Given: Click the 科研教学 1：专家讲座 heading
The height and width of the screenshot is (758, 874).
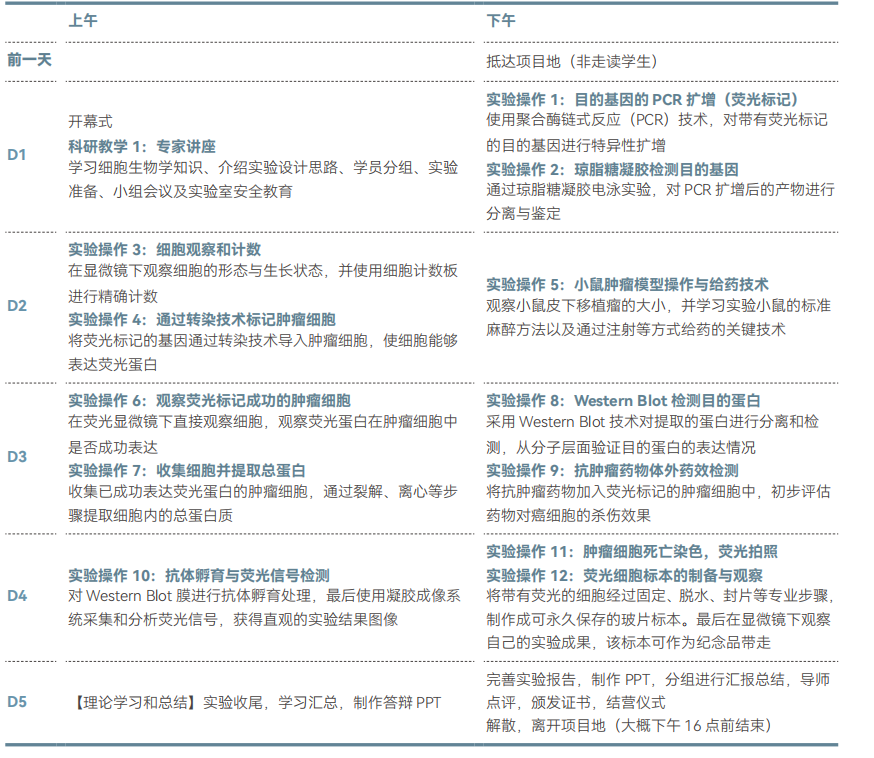Looking at the screenshot, I should [x=141, y=145].
